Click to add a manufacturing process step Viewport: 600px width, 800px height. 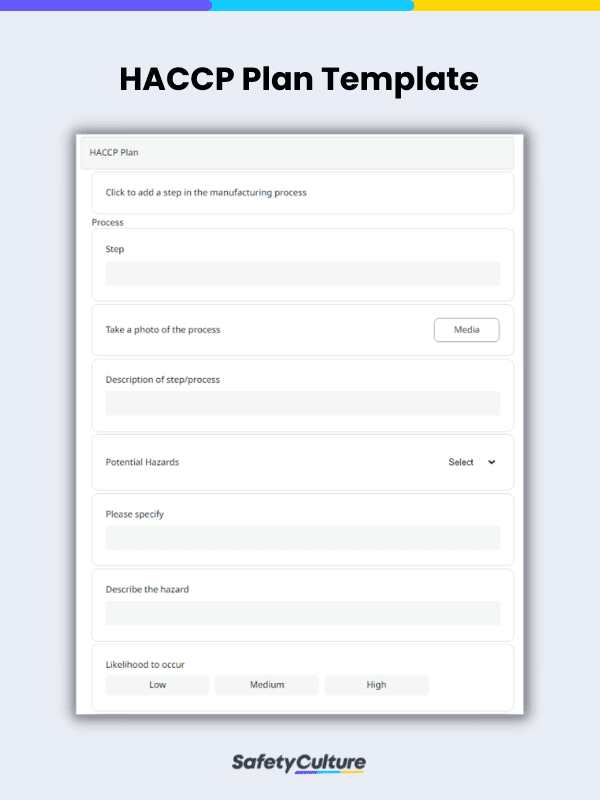click(x=303, y=193)
